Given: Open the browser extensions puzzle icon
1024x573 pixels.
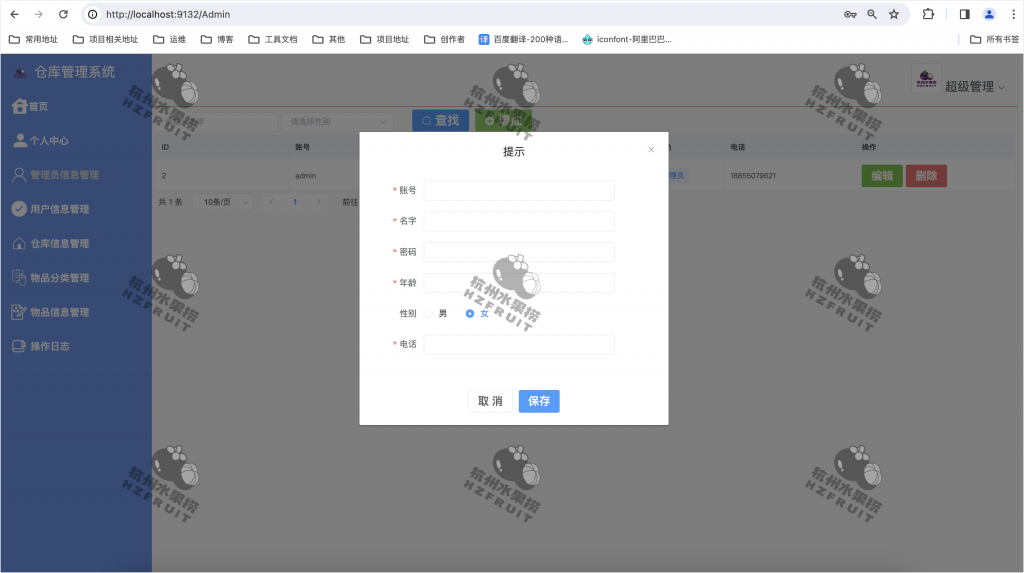Looking at the screenshot, I should (928, 14).
